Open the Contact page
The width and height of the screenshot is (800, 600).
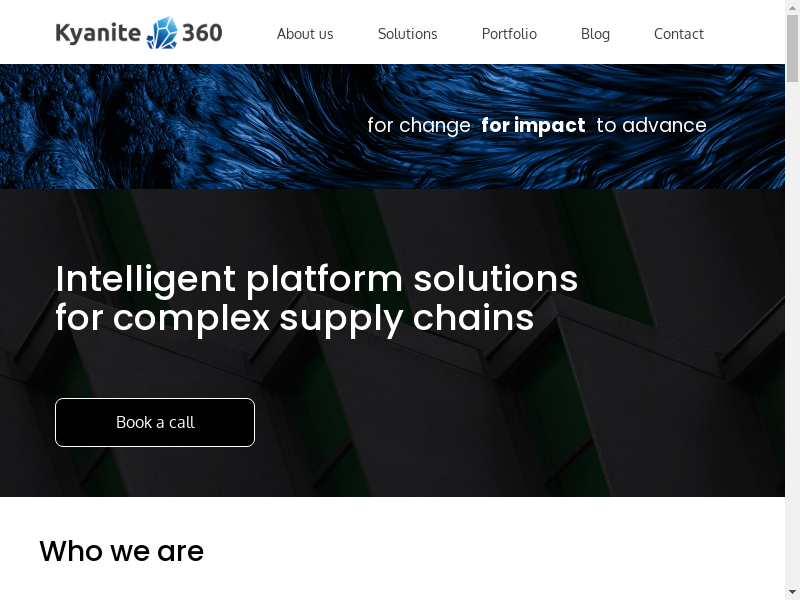tap(679, 34)
